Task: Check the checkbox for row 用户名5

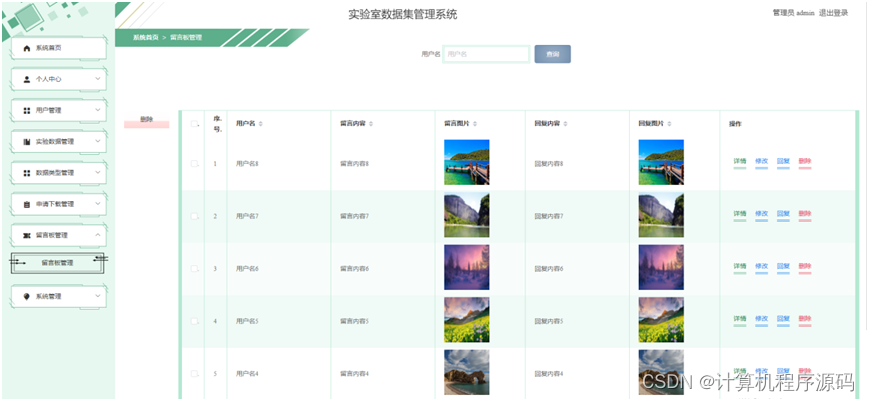Action: pyautogui.click(x=194, y=321)
